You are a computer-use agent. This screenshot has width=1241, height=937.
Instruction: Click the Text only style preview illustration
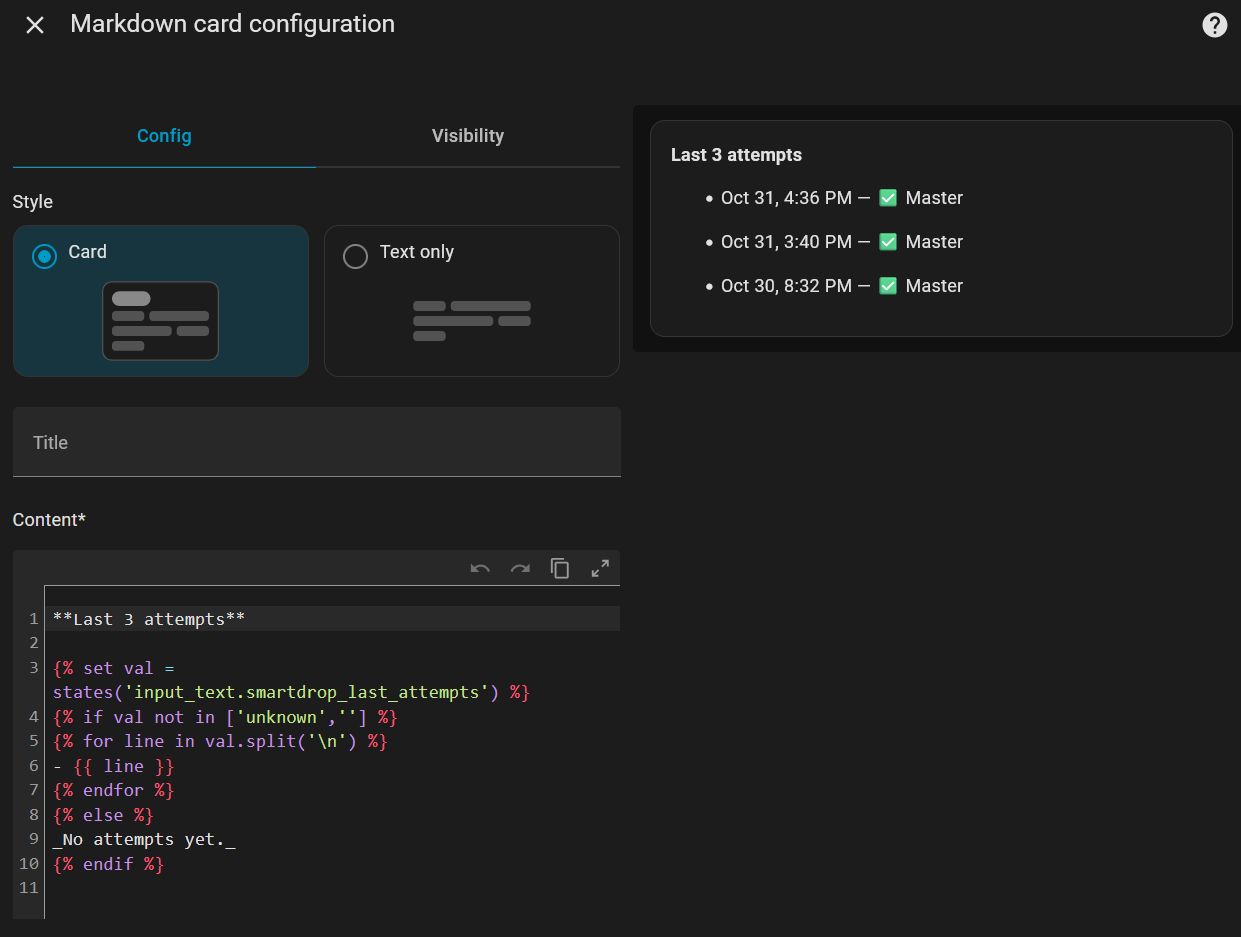(471, 321)
